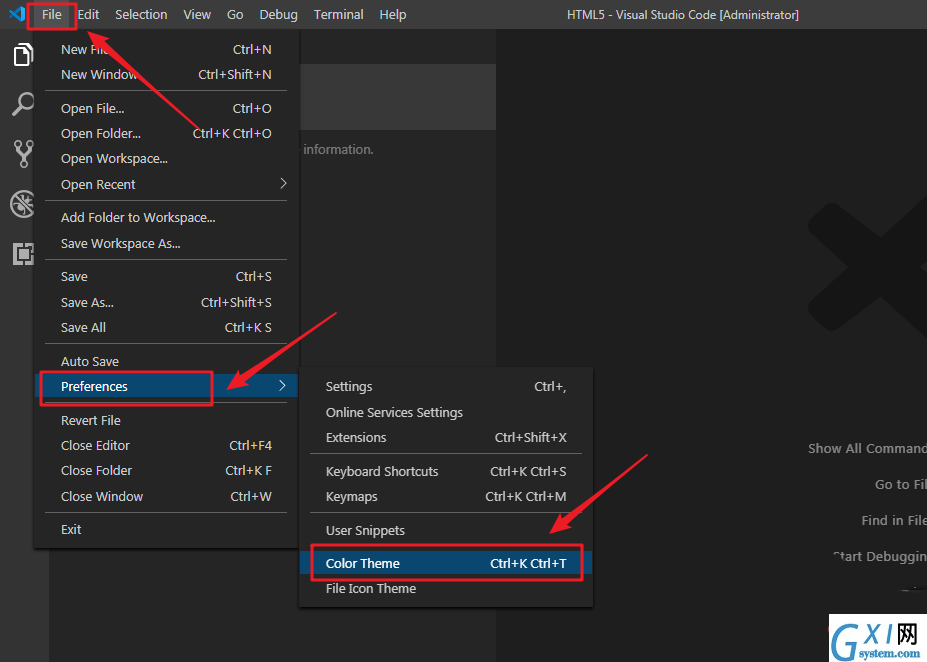Image resolution: width=927 pixels, height=662 pixels.
Task: Expand the Open Recent submenu
Action: [x=166, y=184]
